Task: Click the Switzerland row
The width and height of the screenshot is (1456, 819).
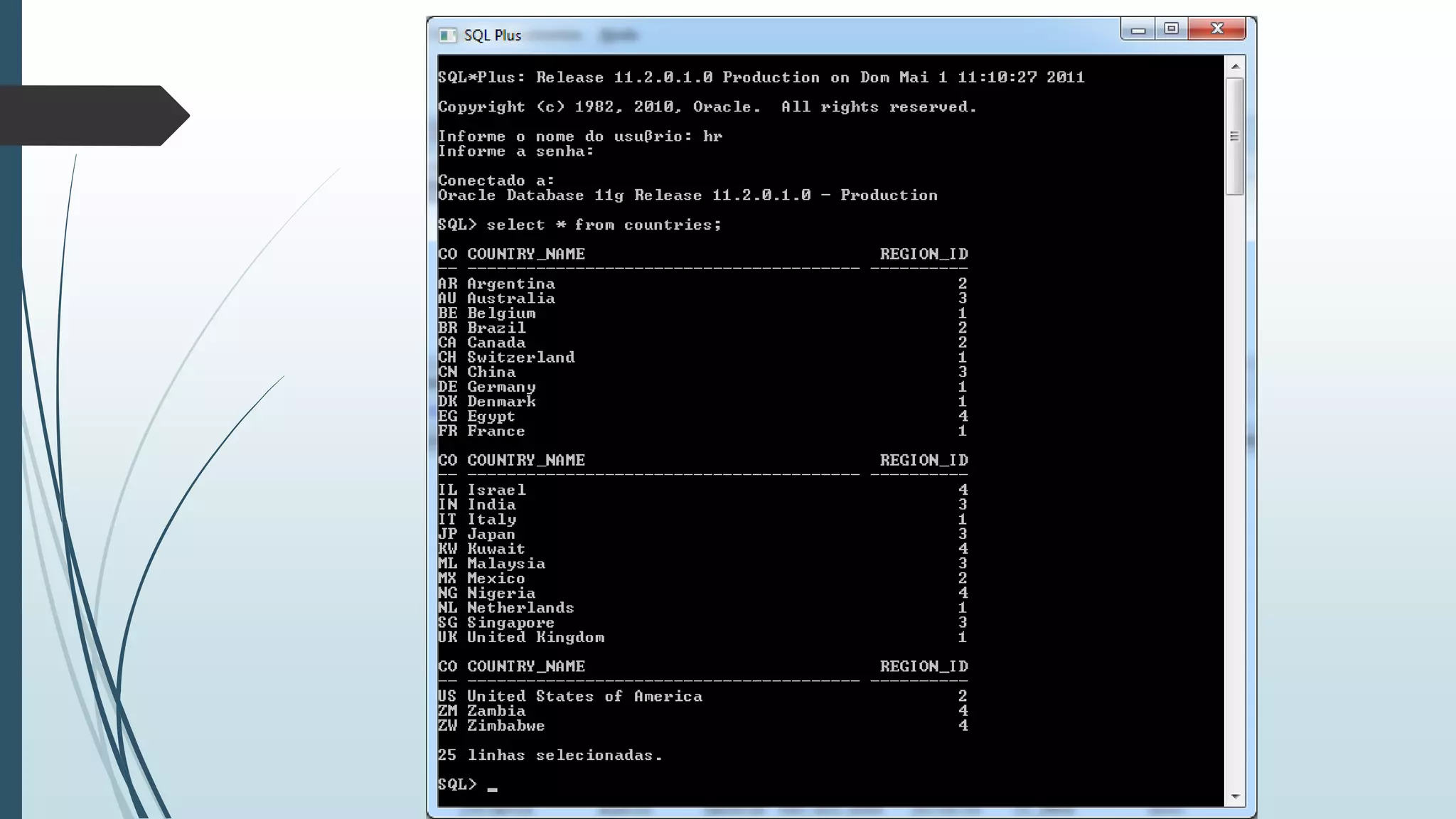Action: (x=520, y=358)
